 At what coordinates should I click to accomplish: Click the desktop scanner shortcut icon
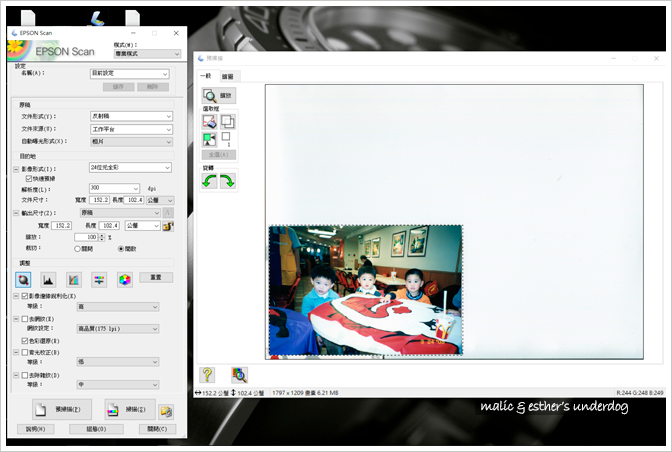[x=97, y=18]
